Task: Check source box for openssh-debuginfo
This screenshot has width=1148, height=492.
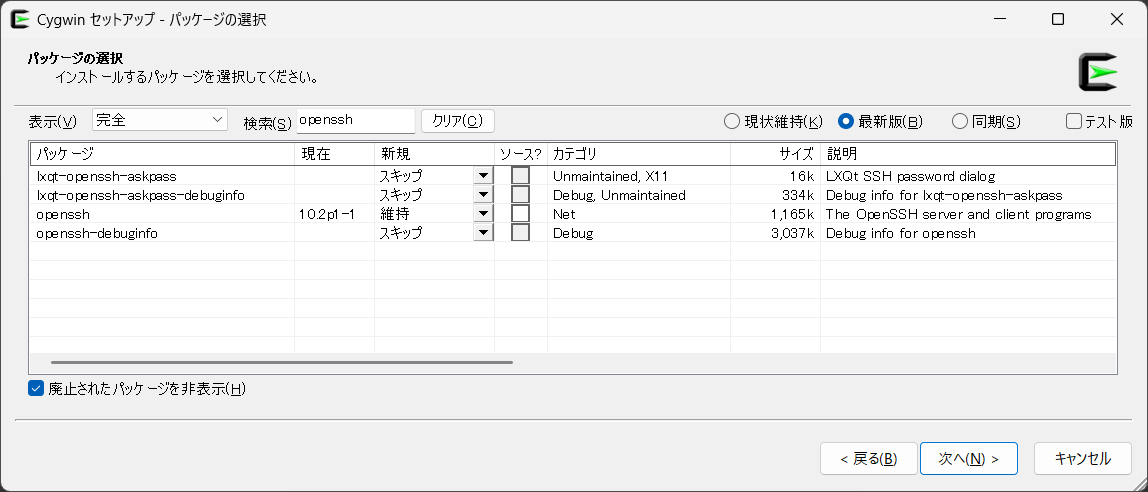Action: pyautogui.click(x=521, y=233)
